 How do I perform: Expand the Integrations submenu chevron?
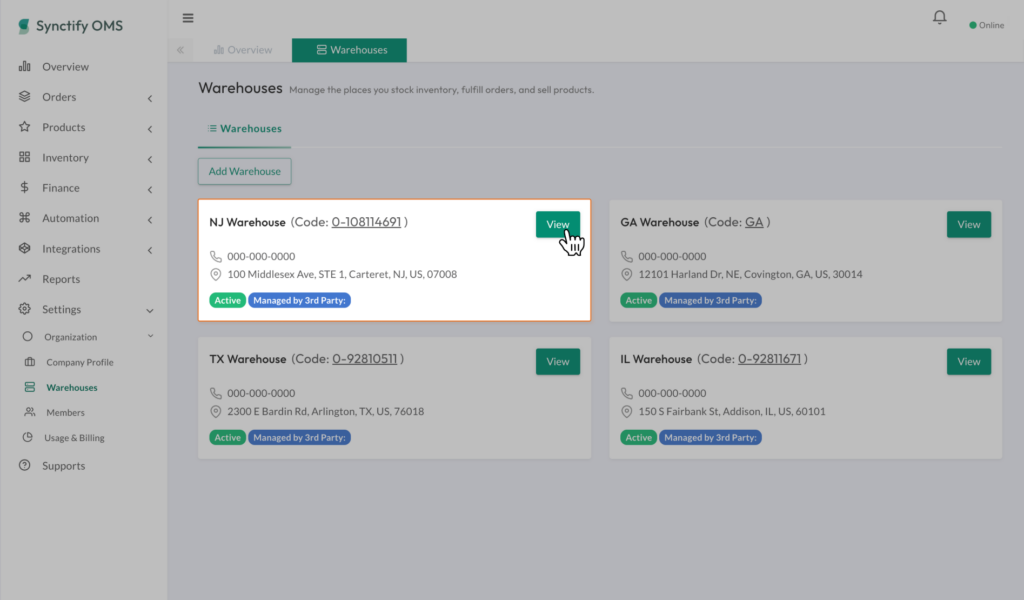[x=150, y=250]
